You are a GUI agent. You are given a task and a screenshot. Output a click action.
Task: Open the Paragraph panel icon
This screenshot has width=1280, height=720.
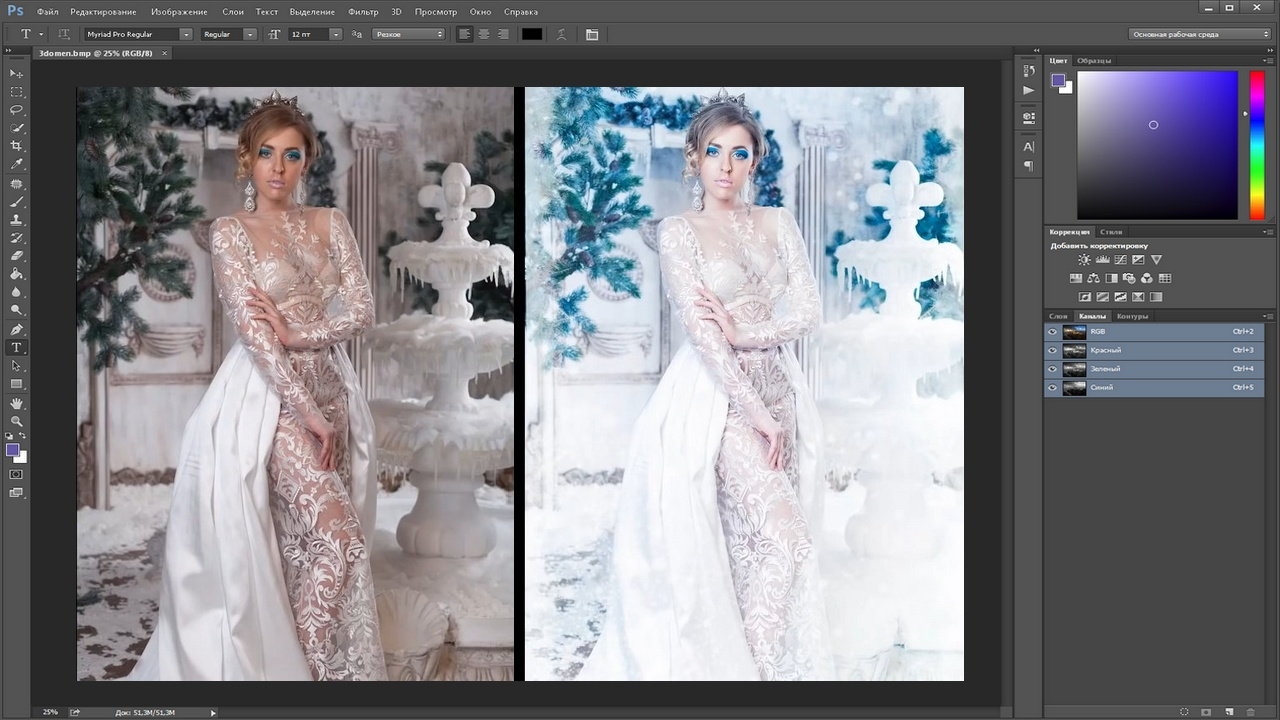coord(1029,165)
